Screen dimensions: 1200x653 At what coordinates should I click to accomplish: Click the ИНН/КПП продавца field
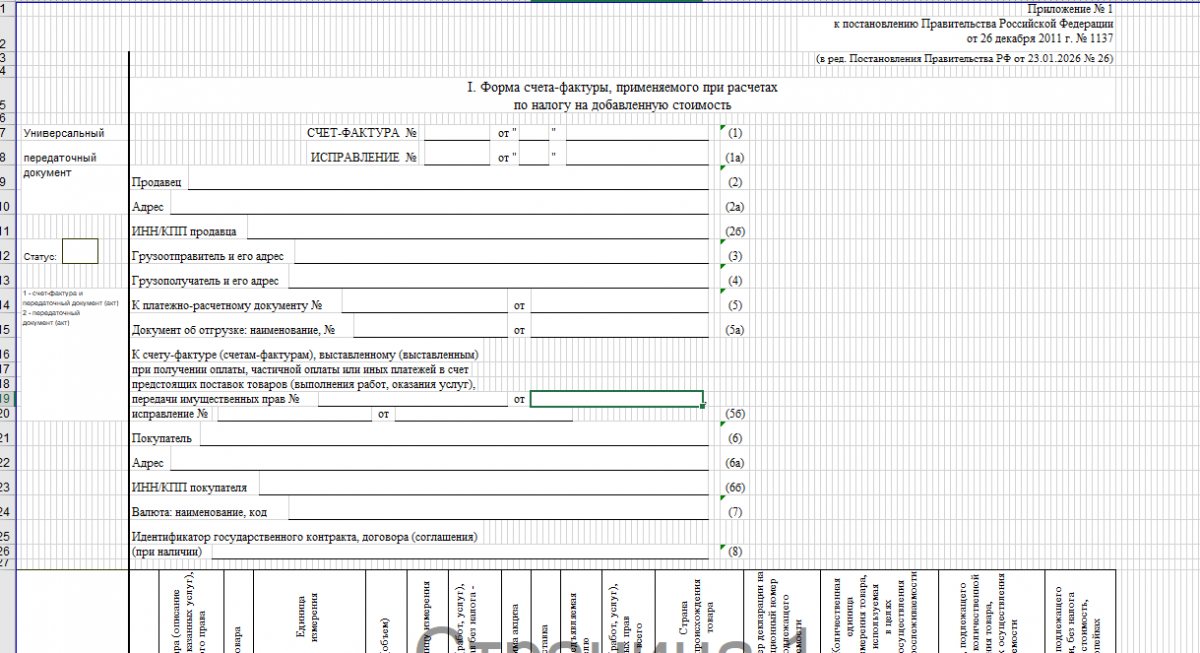tap(480, 232)
